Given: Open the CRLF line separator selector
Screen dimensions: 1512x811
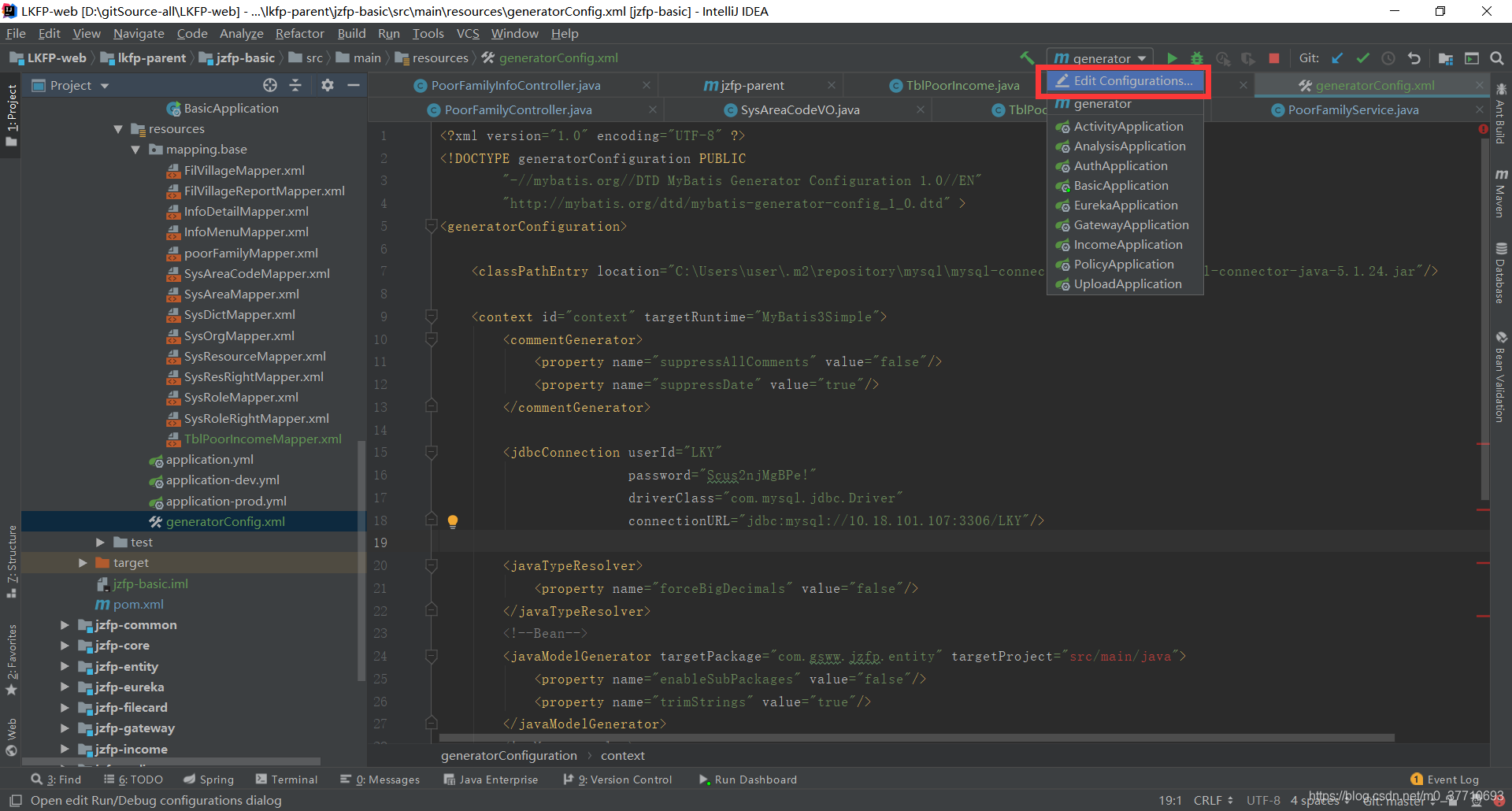Looking at the screenshot, I should (x=1214, y=801).
